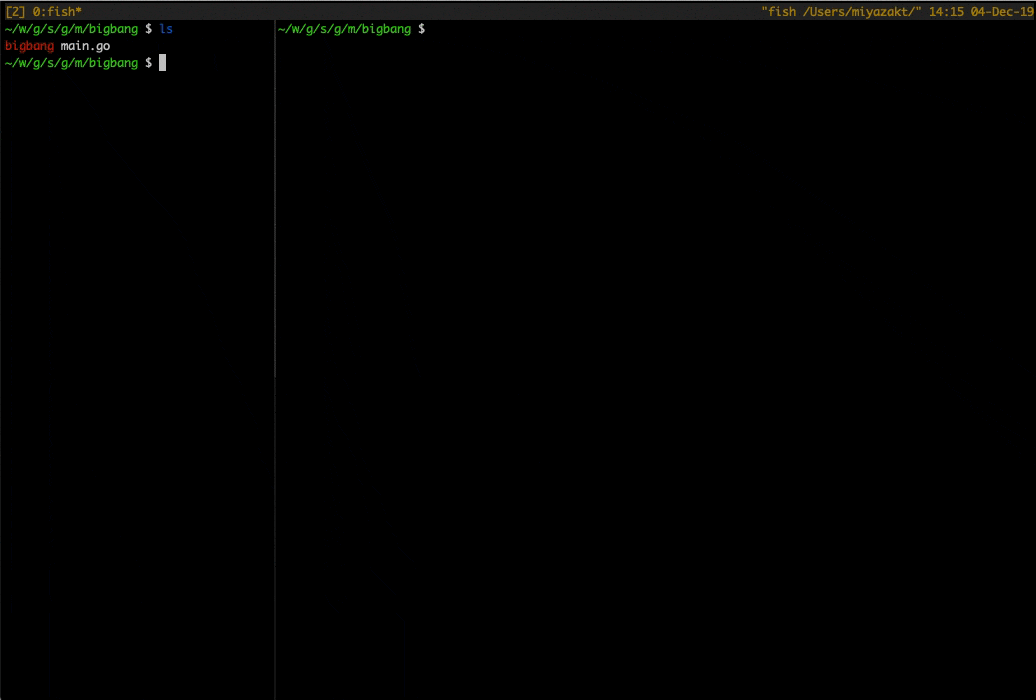Click the pane title "fish /Users/miyazakt/"
The width and height of the screenshot is (1036, 700).
(x=841, y=11)
